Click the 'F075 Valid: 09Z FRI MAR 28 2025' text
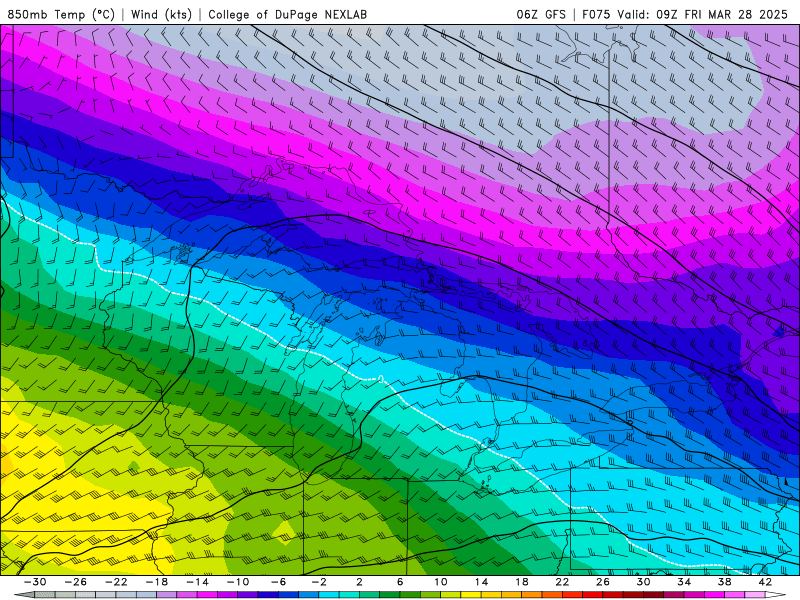 pyautogui.click(x=685, y=14)
